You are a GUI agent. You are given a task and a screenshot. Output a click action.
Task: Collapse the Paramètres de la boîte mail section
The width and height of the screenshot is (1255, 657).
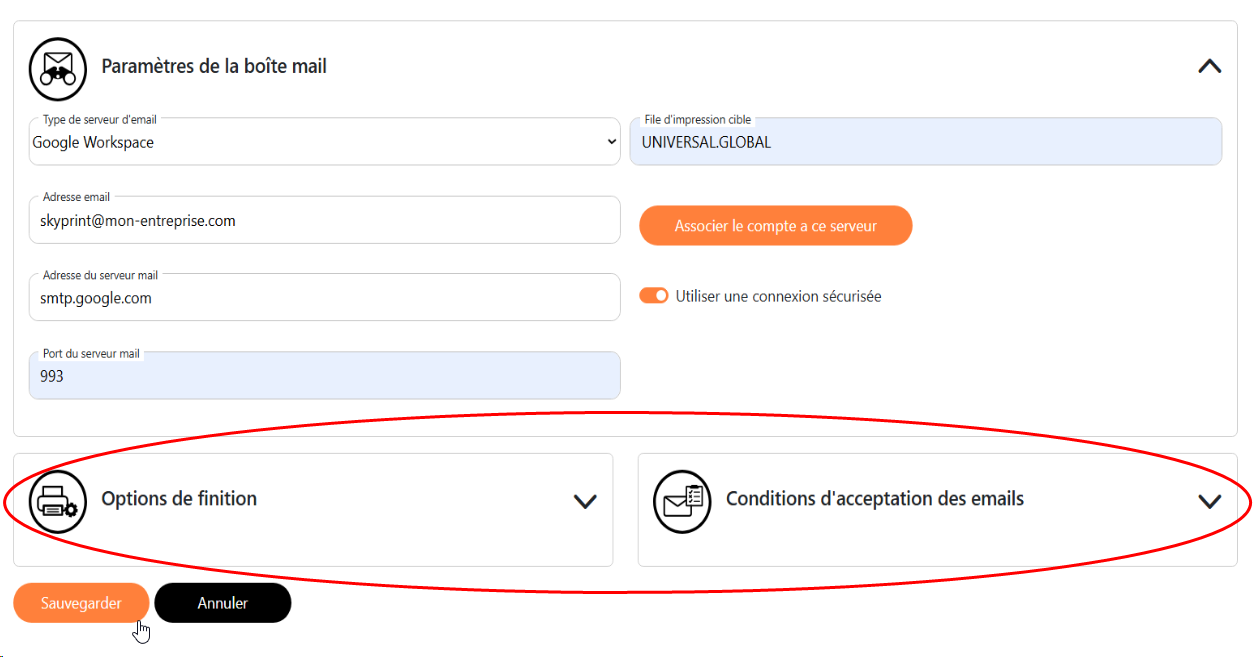[x=1209, y=67]
